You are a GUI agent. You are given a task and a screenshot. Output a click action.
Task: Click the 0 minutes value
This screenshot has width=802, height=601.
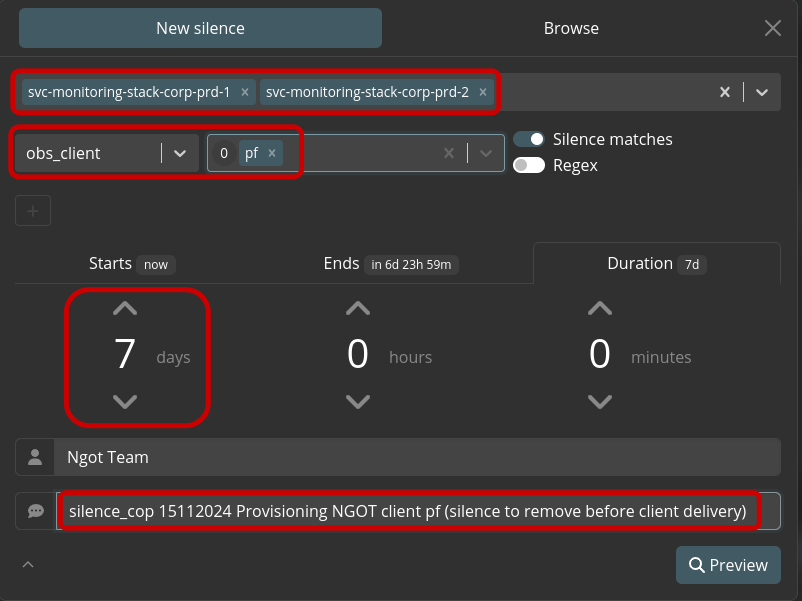coord(600,354)
